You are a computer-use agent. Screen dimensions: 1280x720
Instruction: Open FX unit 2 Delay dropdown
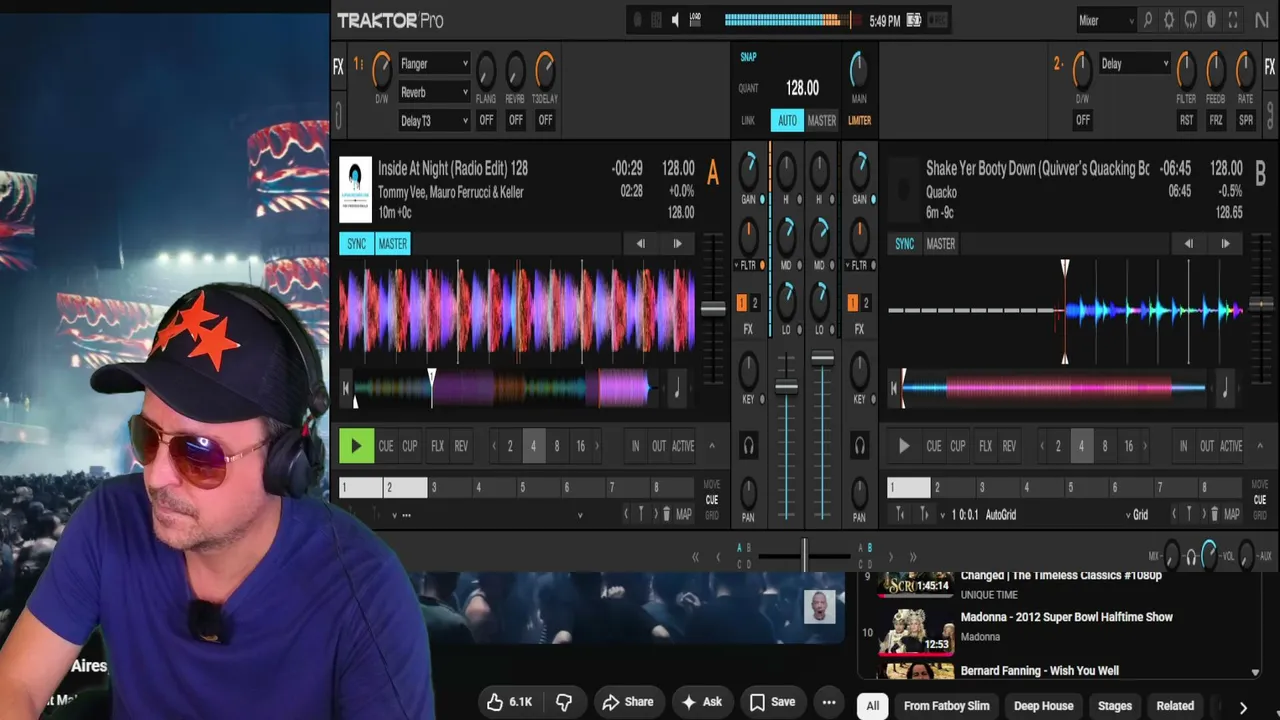point(1135,64)
